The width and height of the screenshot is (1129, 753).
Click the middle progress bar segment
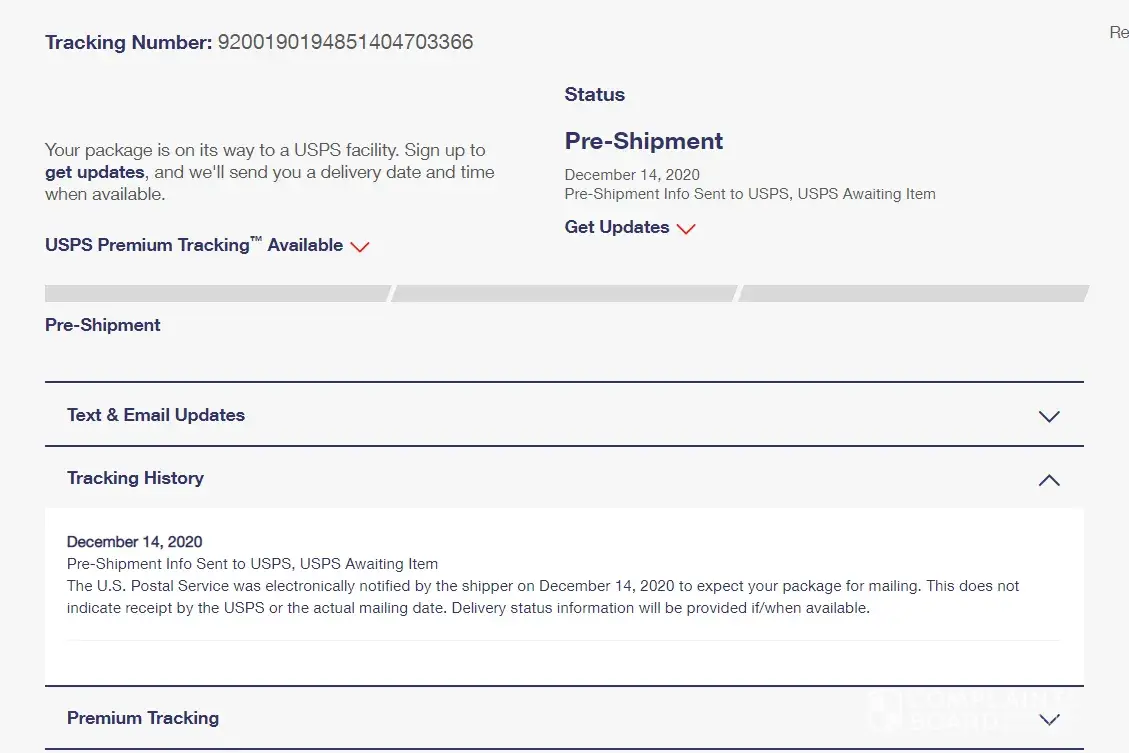tap(564, 294)
